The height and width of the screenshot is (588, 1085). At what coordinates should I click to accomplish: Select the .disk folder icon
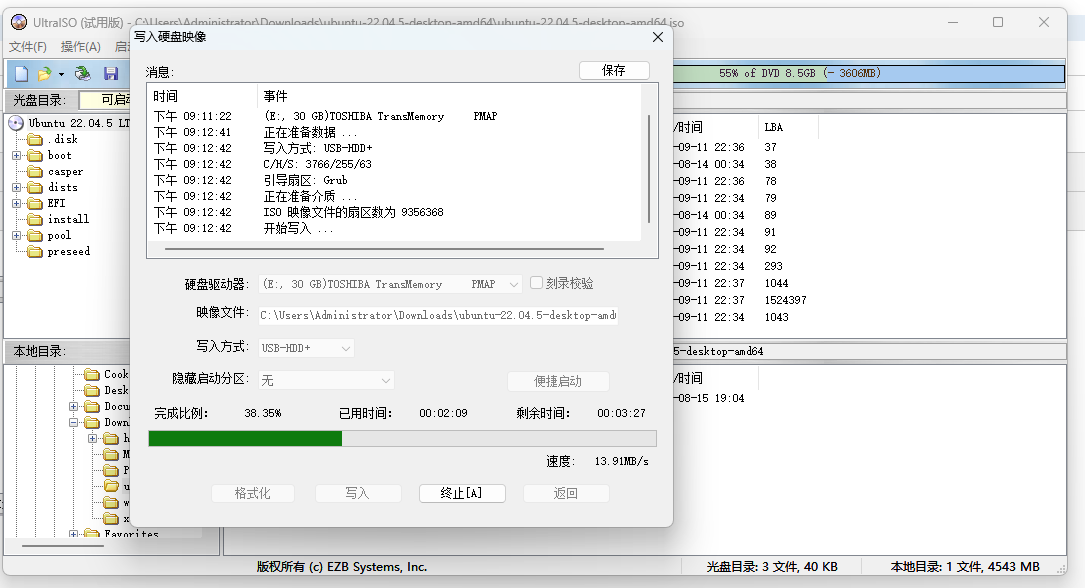coord(35,140)
